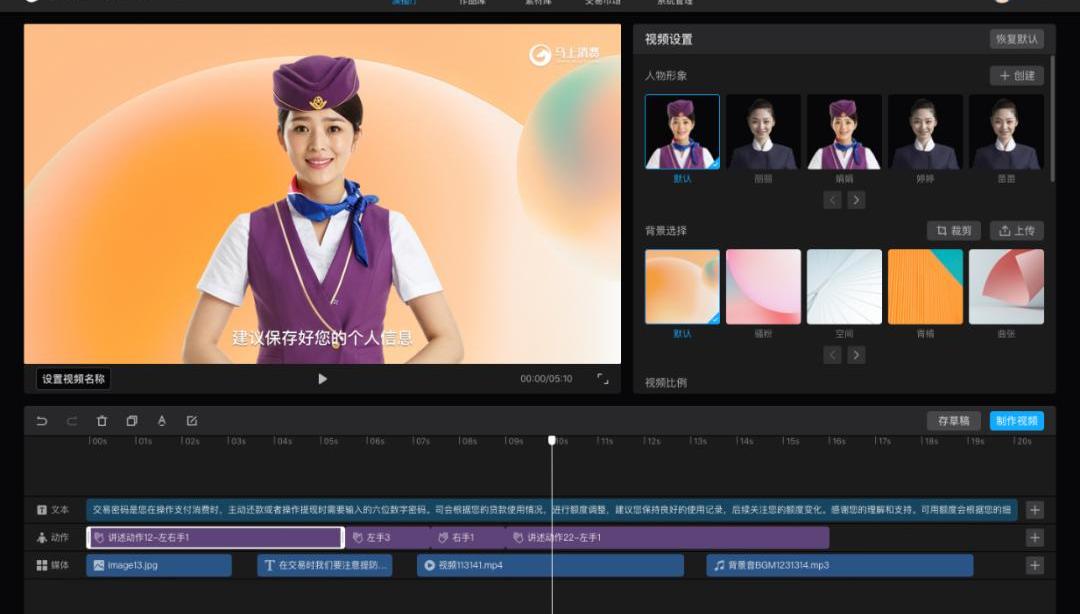Select the orange 青橘 background
Image resolution: width=1080 pixels, height=614 pixels.
point(925,287)
